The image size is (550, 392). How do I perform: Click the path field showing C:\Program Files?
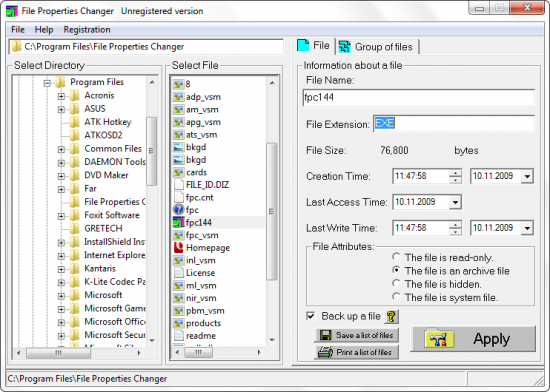click(146, 47)
